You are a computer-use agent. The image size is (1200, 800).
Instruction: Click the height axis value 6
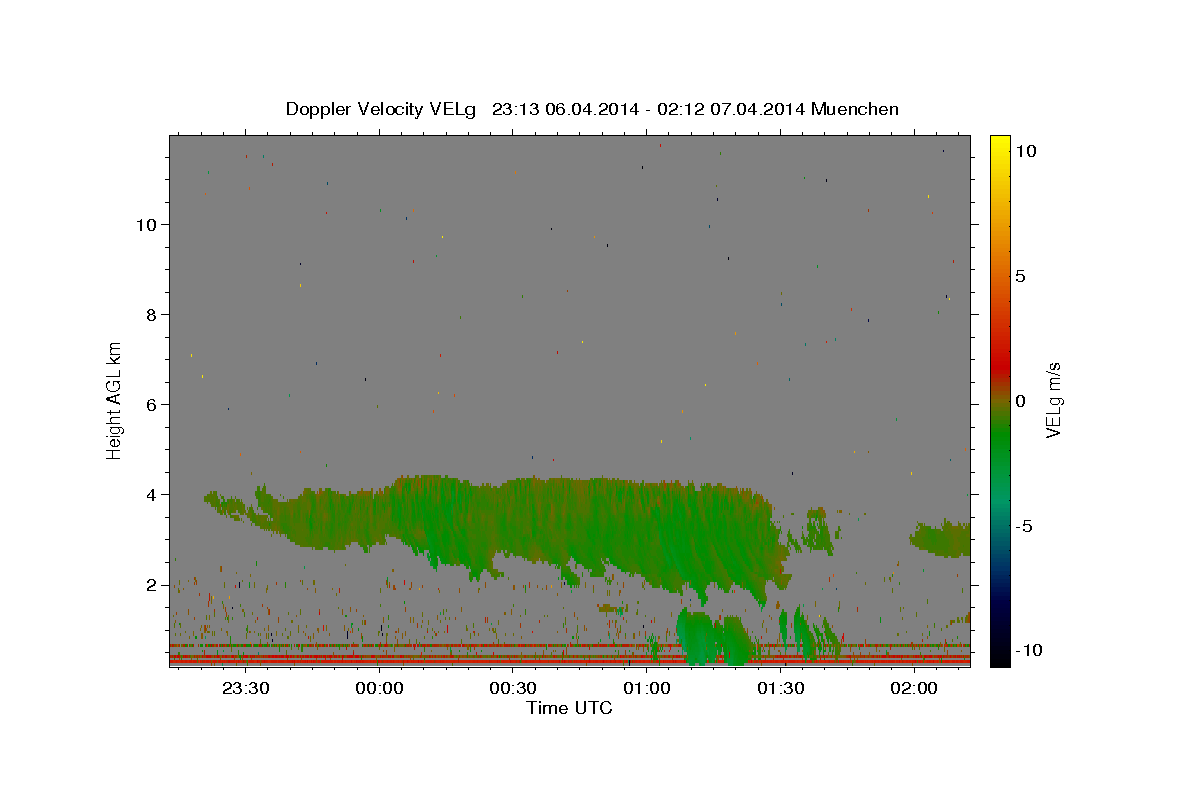152,404
